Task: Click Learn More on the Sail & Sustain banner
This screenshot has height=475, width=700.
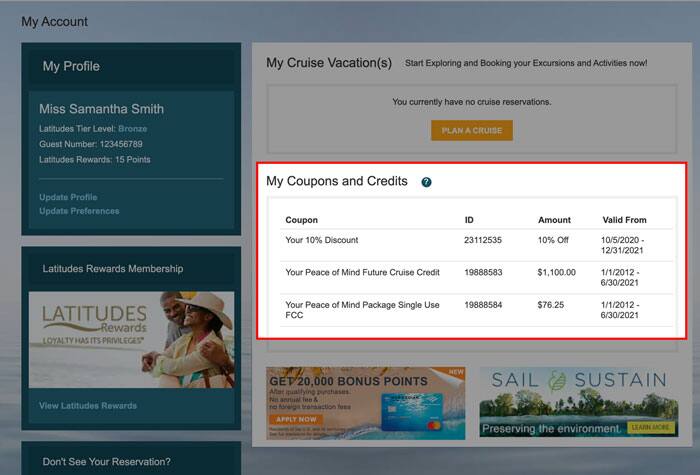Action: [650, 427]
